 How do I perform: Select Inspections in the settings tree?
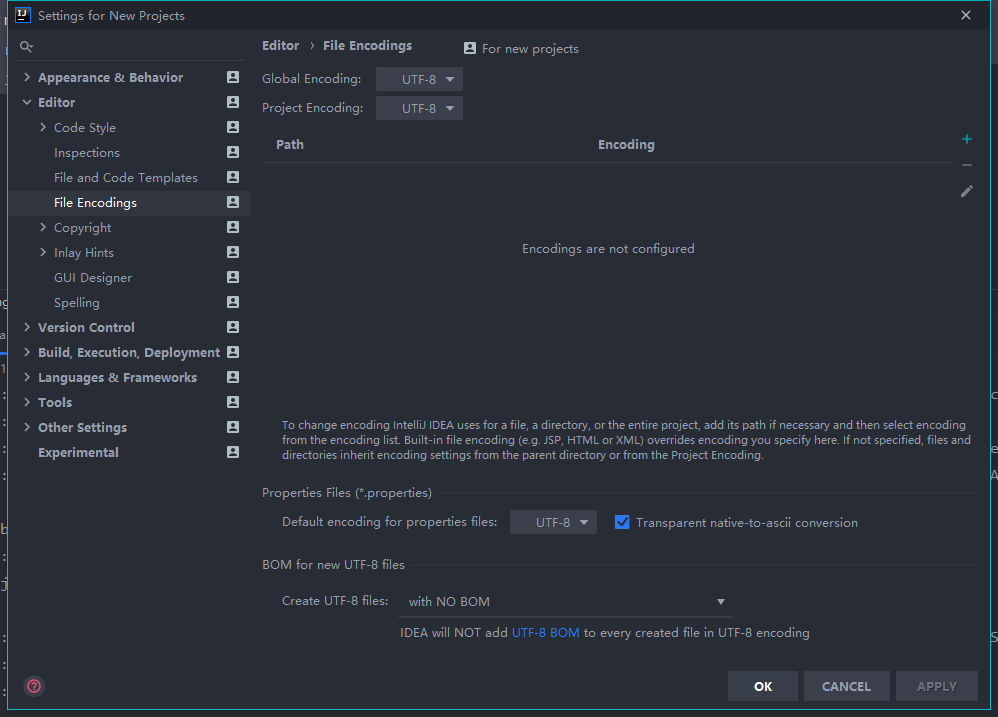pyautogui.click(x=87, y=152)
